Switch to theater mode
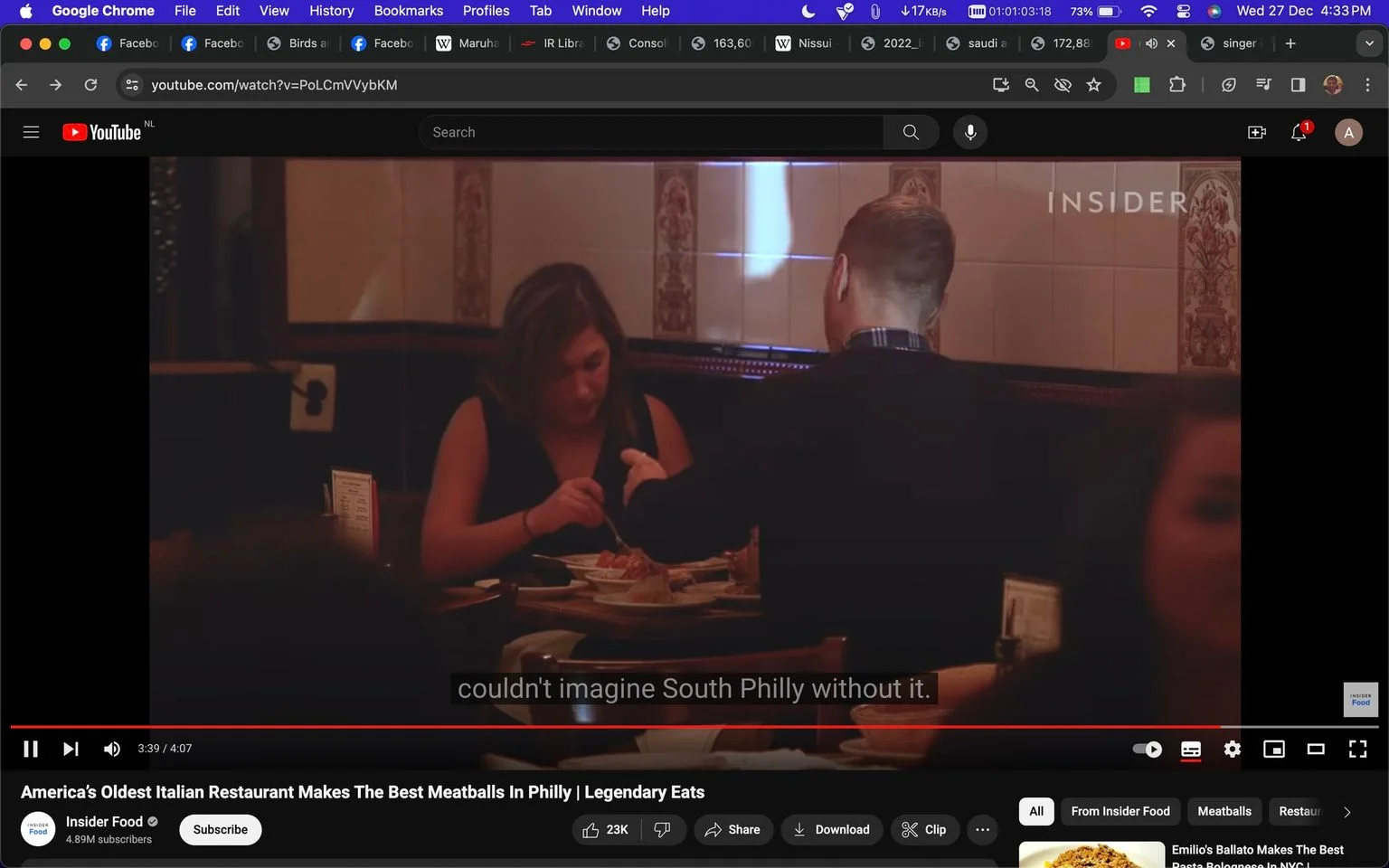 coord(1316,749)
